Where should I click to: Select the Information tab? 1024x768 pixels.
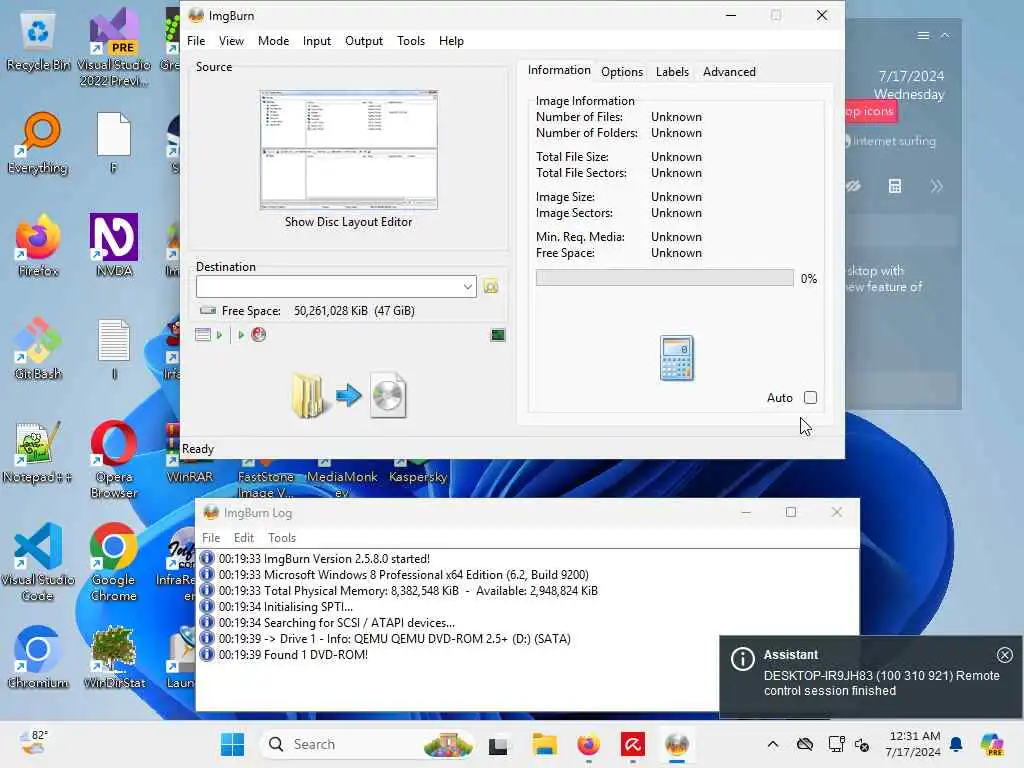559,70
